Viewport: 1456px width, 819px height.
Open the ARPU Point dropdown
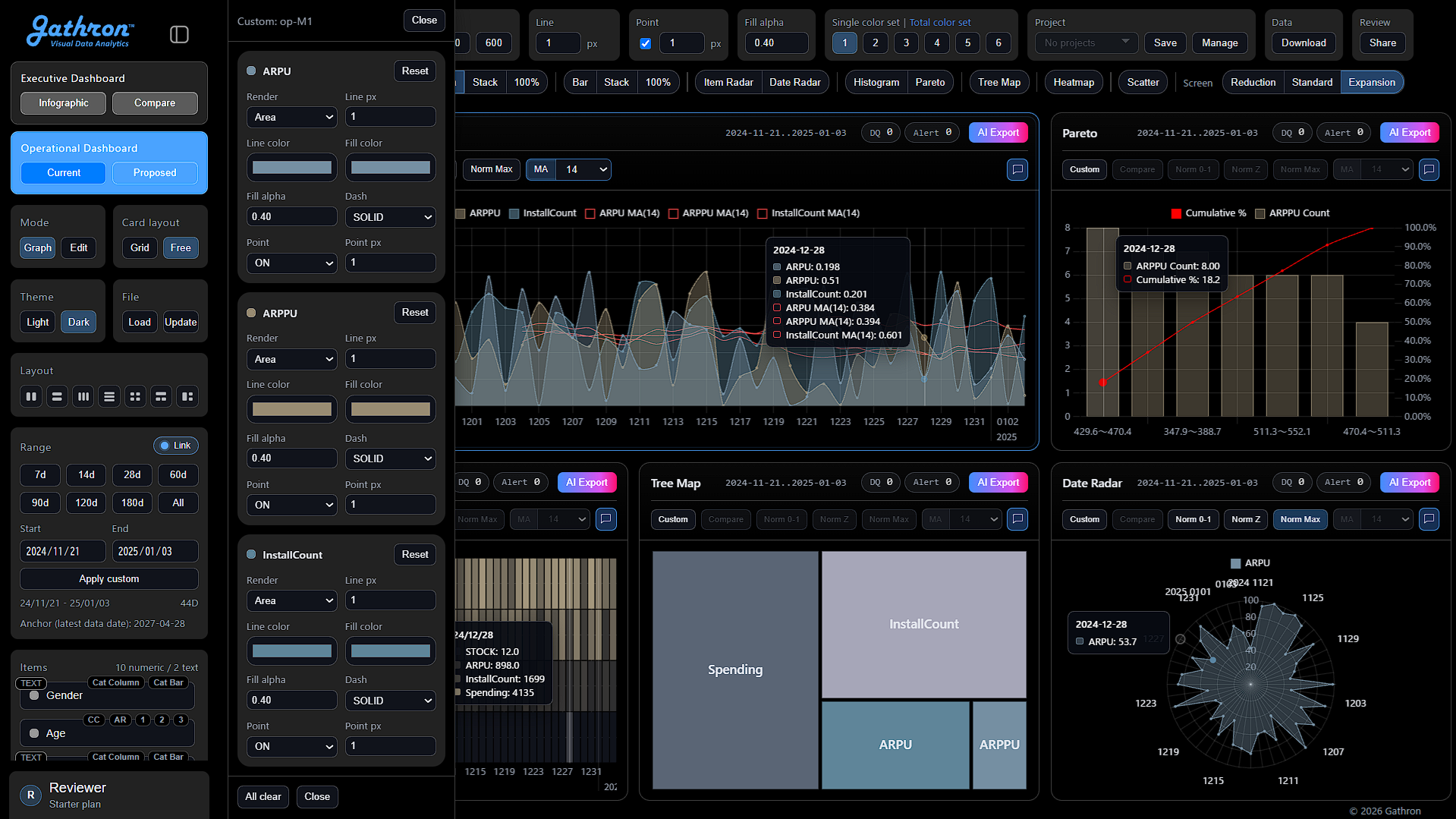[292, 263]
